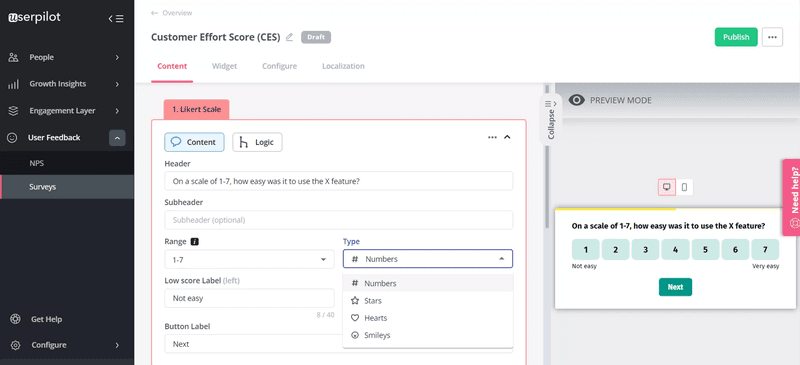The height and width of the screenshot is (365, 800).
Task: Open the Localization tab
Action: click(343, 66)
